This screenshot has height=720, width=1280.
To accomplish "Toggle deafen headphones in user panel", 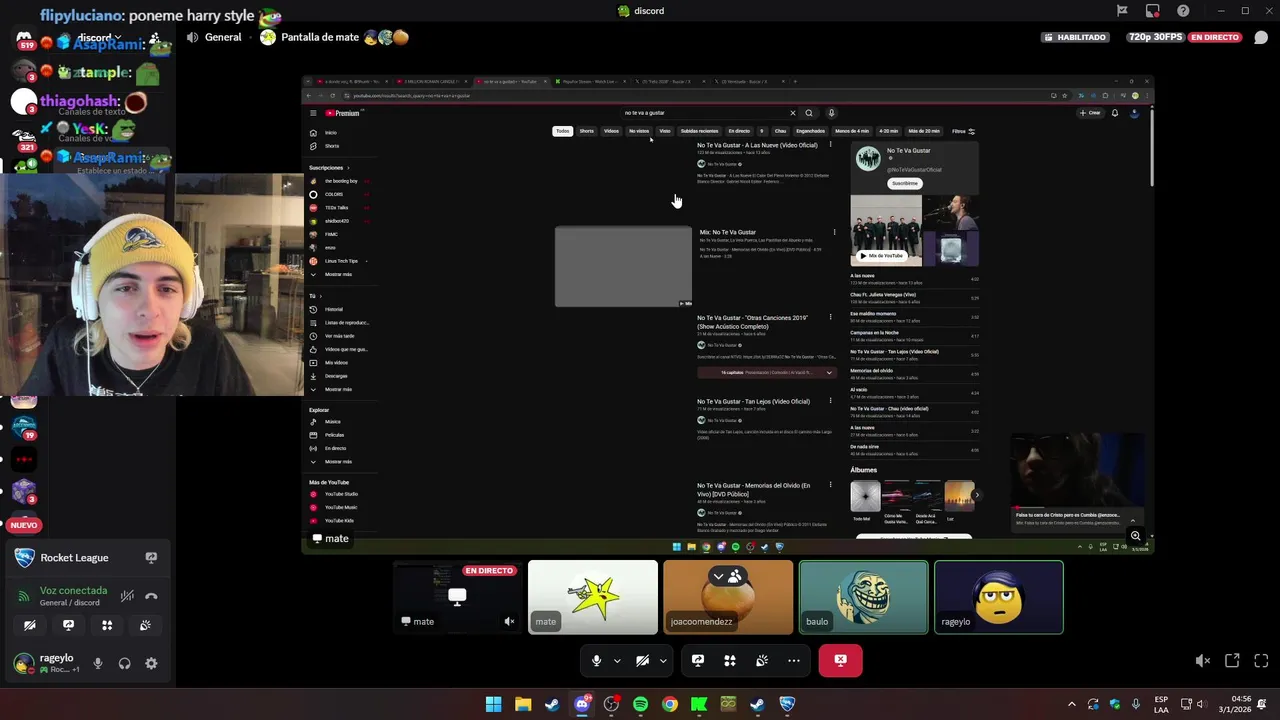I will coord(125,663).
